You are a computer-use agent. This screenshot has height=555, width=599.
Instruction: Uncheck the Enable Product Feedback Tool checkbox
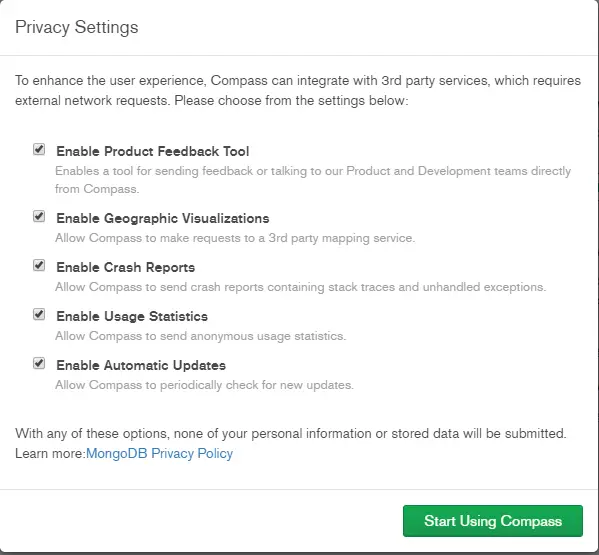pyautogui.click(x=39, y=149)
